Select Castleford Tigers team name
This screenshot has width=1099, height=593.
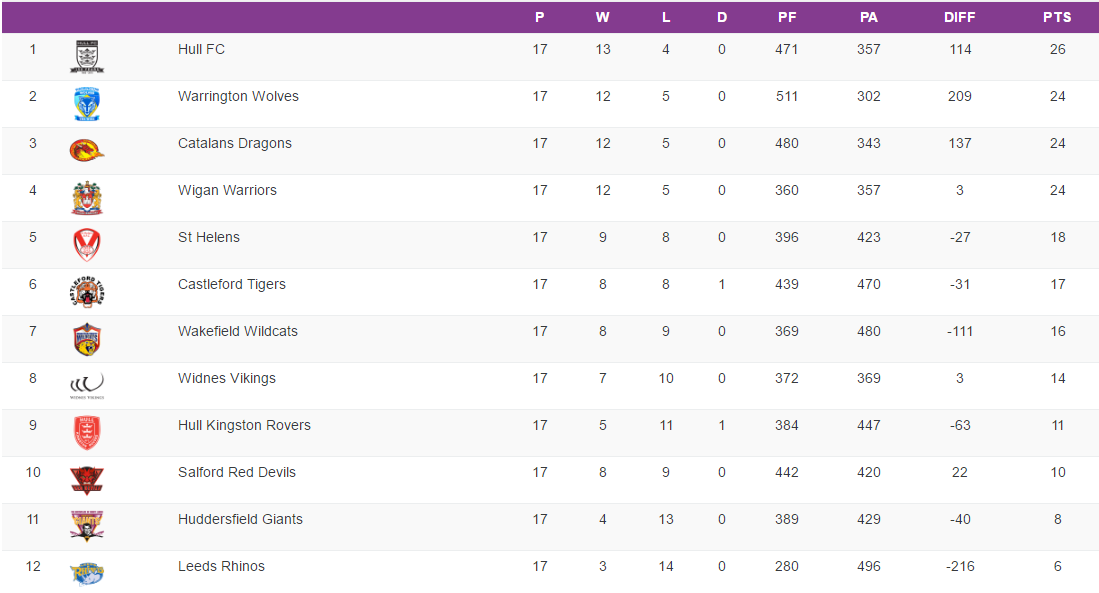tap(232, 284)
